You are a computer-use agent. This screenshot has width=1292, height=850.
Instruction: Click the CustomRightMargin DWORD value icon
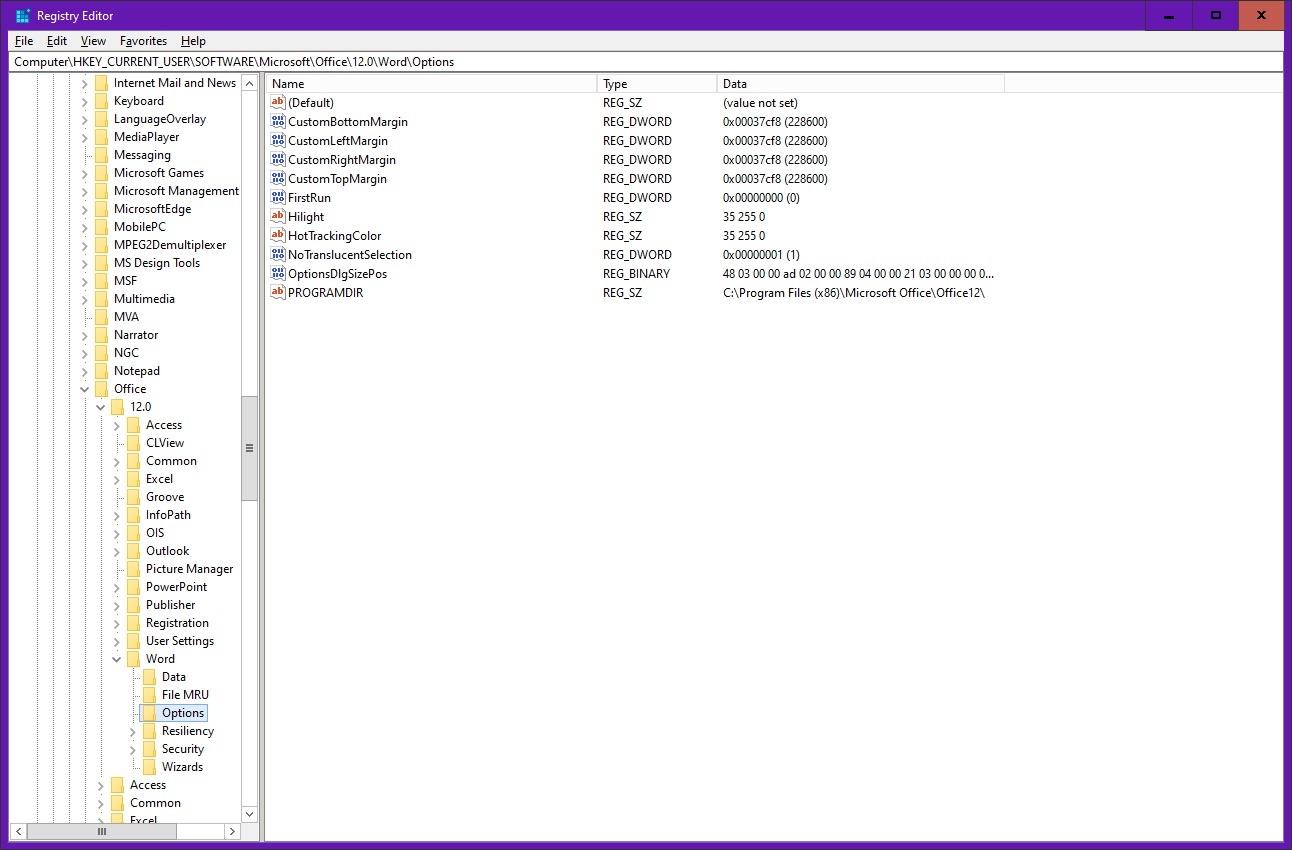click(x=278, y=160)
